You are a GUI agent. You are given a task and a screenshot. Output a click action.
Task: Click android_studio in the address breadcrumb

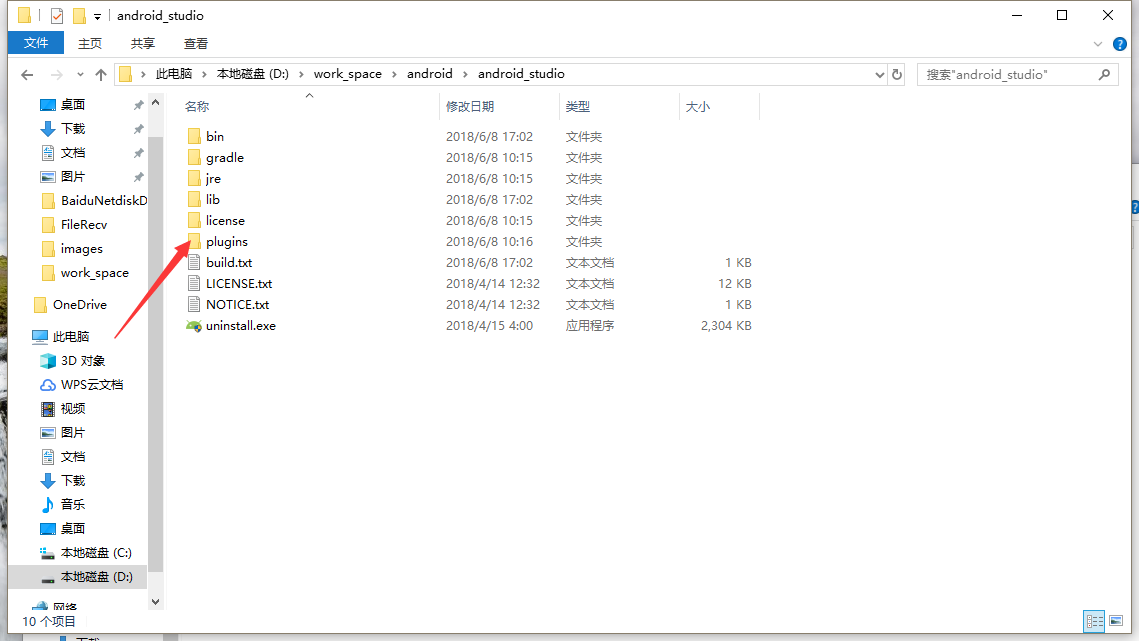click(521, 74)
